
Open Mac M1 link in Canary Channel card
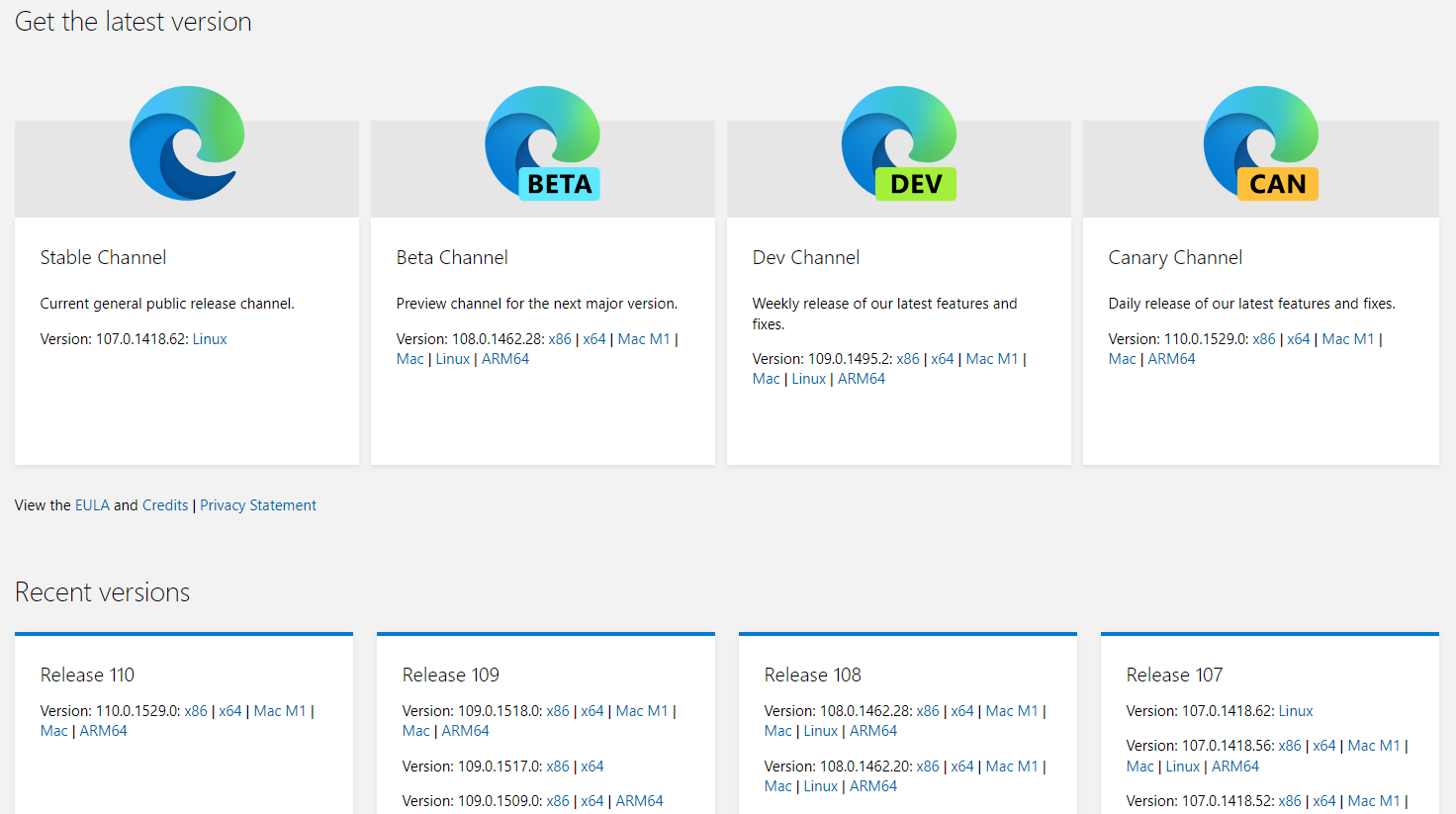point(1348,339)
